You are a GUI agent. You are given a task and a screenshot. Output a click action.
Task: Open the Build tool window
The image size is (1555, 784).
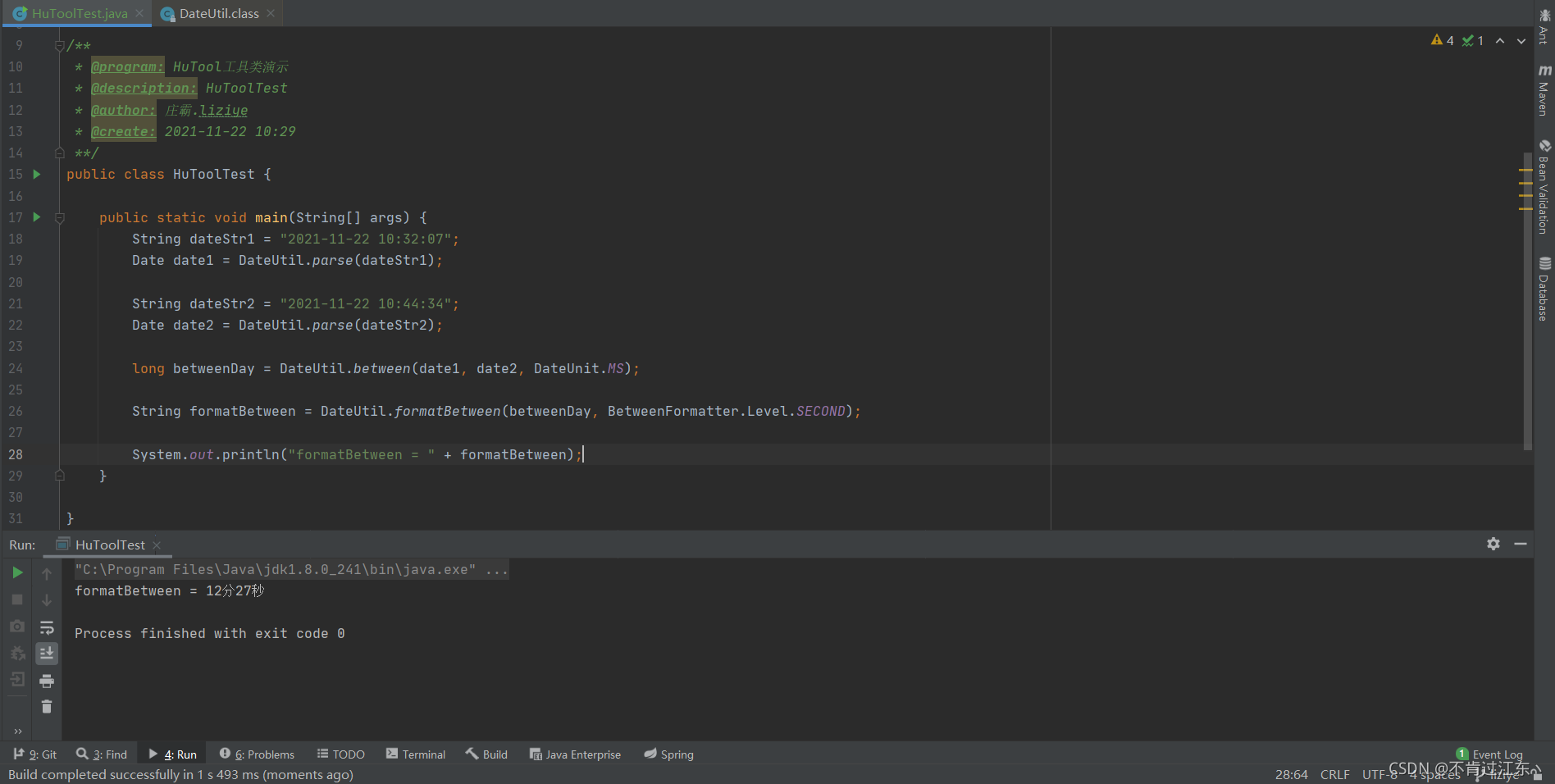point(487,754)
